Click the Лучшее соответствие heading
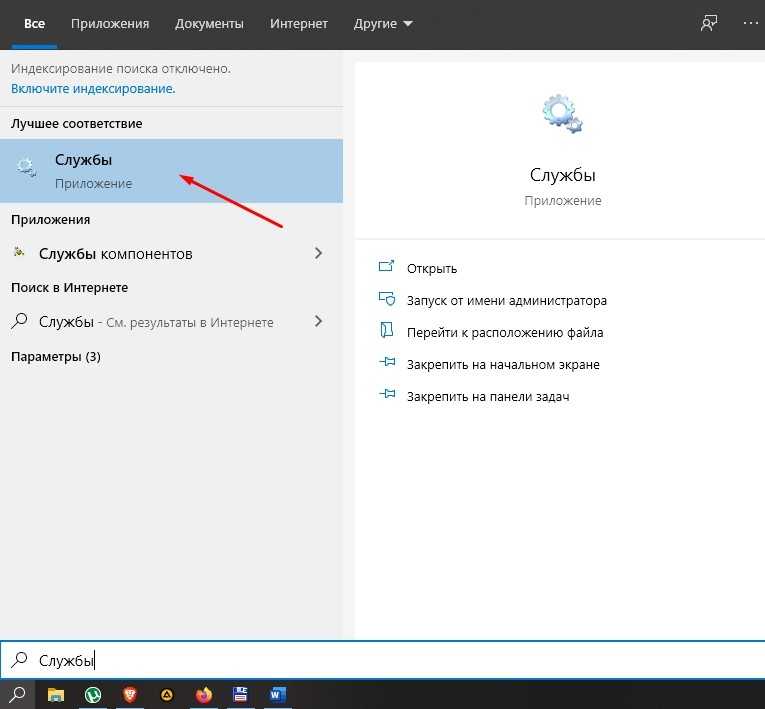This screenshot has width=765, height=709. point(77,123)
